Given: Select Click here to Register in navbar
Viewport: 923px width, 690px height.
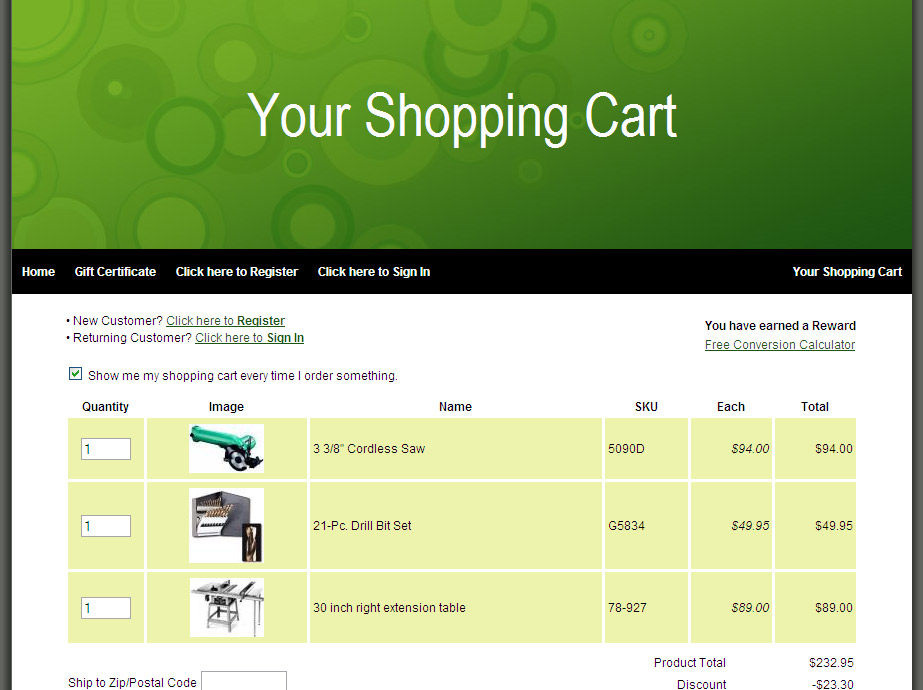Looking at the screenshot, I should click(x=237, y=272).
